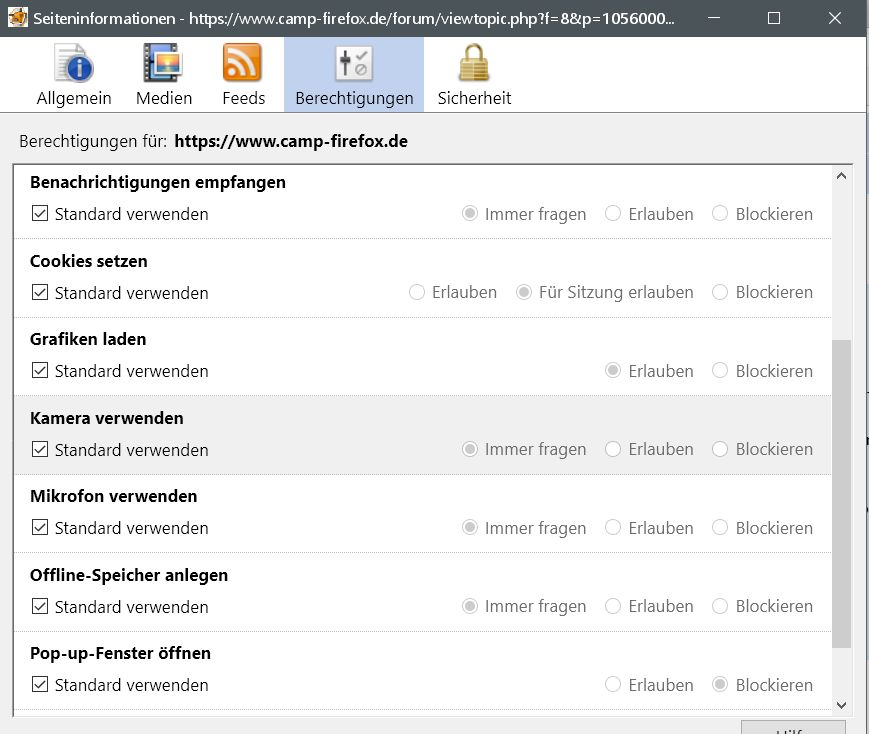Screen dimensions: 869x734
Task: Select Blockieren for Pop-up-Fenster öffnen
Action: pos(720,685)
